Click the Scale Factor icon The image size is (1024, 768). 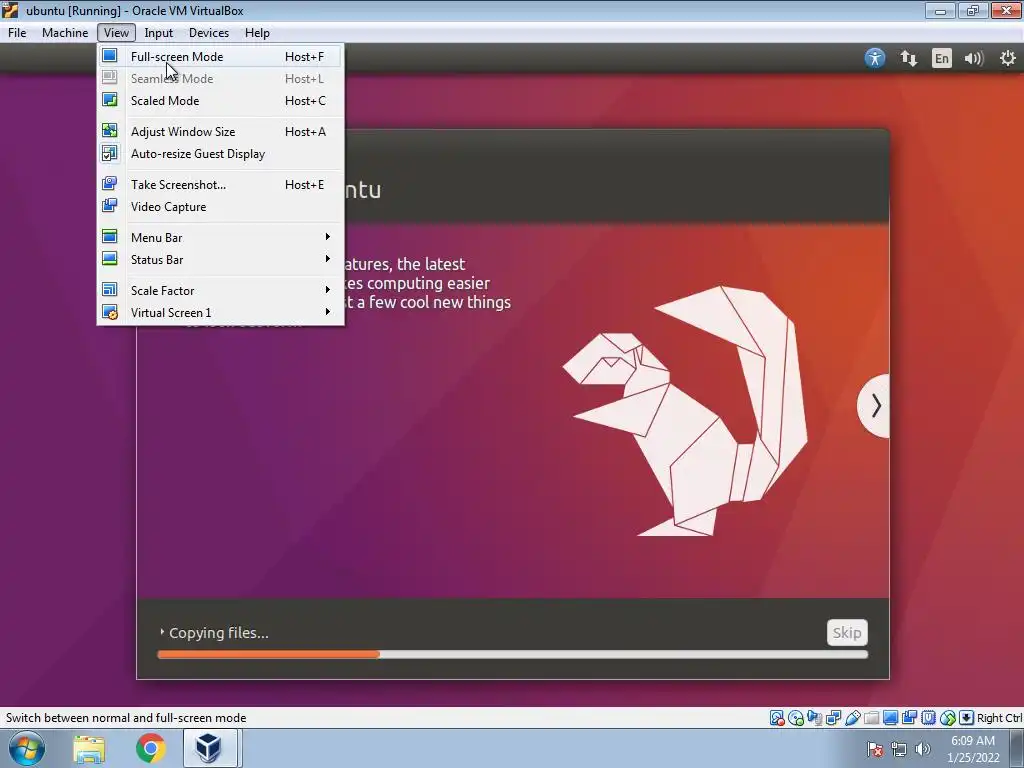click(x=110, y=289)
